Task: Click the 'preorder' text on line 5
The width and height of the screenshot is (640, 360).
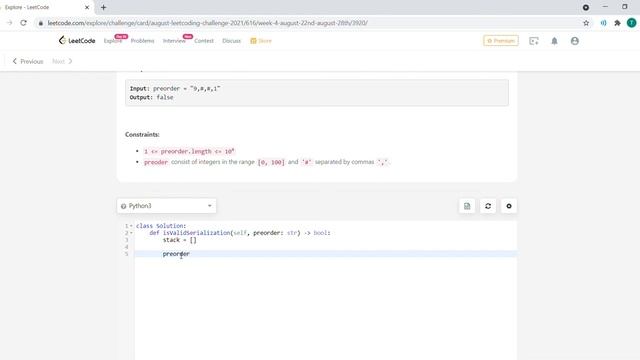Action: [x=176, y=254]
